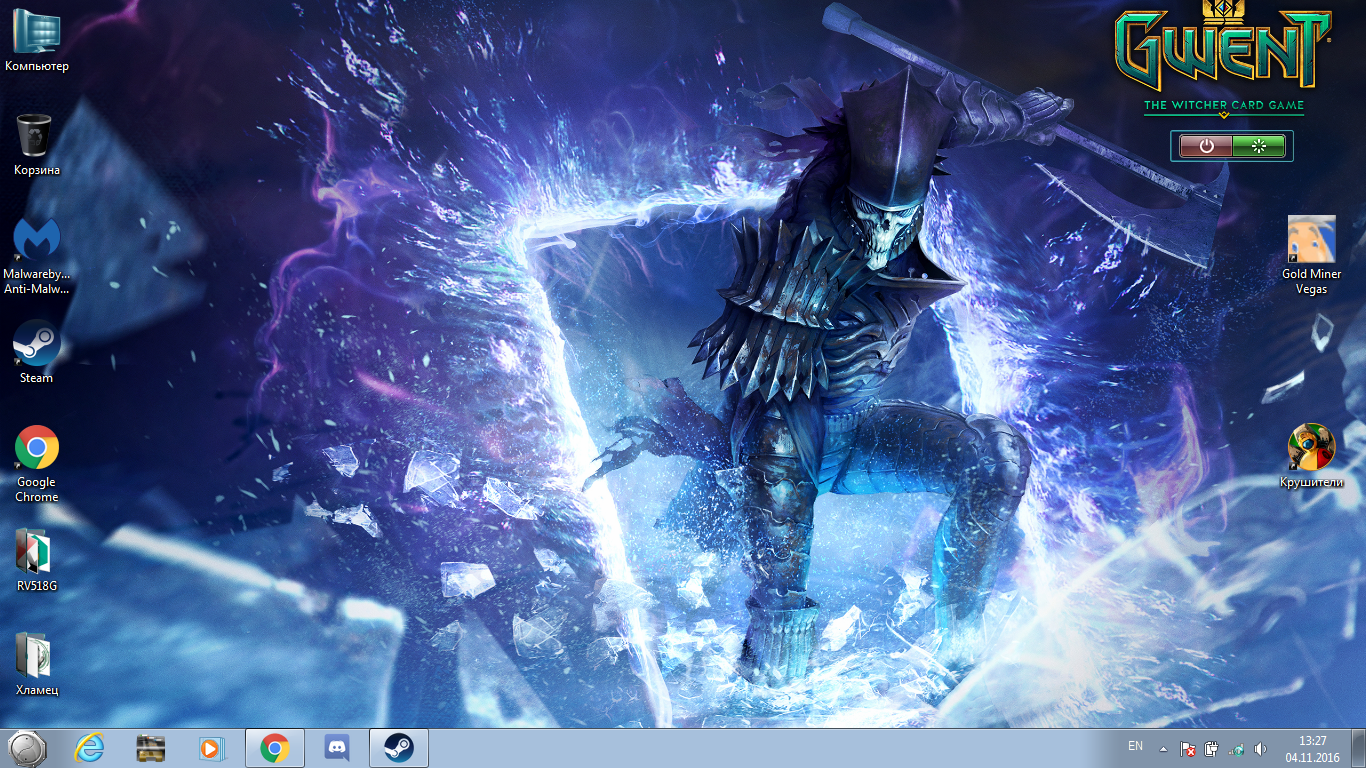Click the Show desktop strip
Screen dimensions: 1366x768
coord(1358,748)
